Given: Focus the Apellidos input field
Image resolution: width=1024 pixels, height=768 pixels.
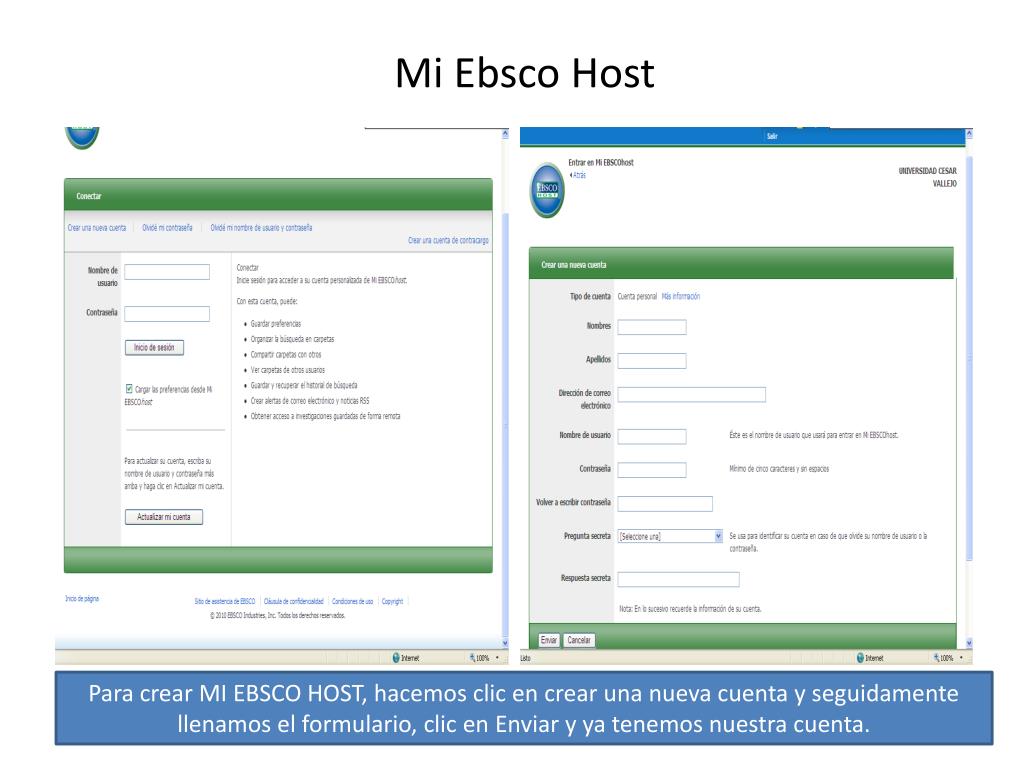Looking at the screenshot, I should 652,360.
